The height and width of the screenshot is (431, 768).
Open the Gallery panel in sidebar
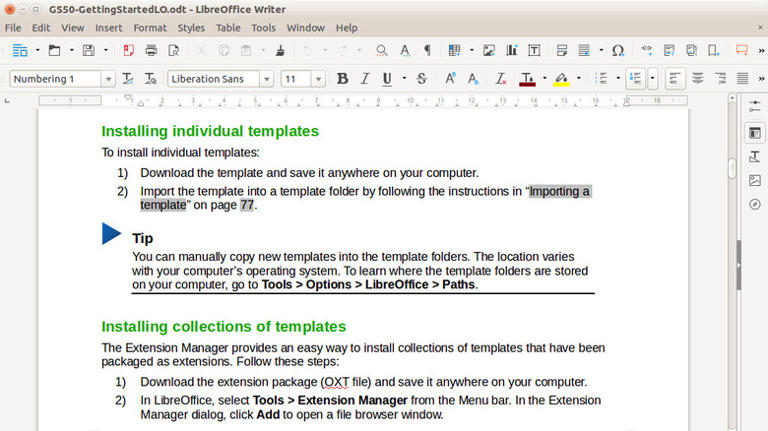754,180
